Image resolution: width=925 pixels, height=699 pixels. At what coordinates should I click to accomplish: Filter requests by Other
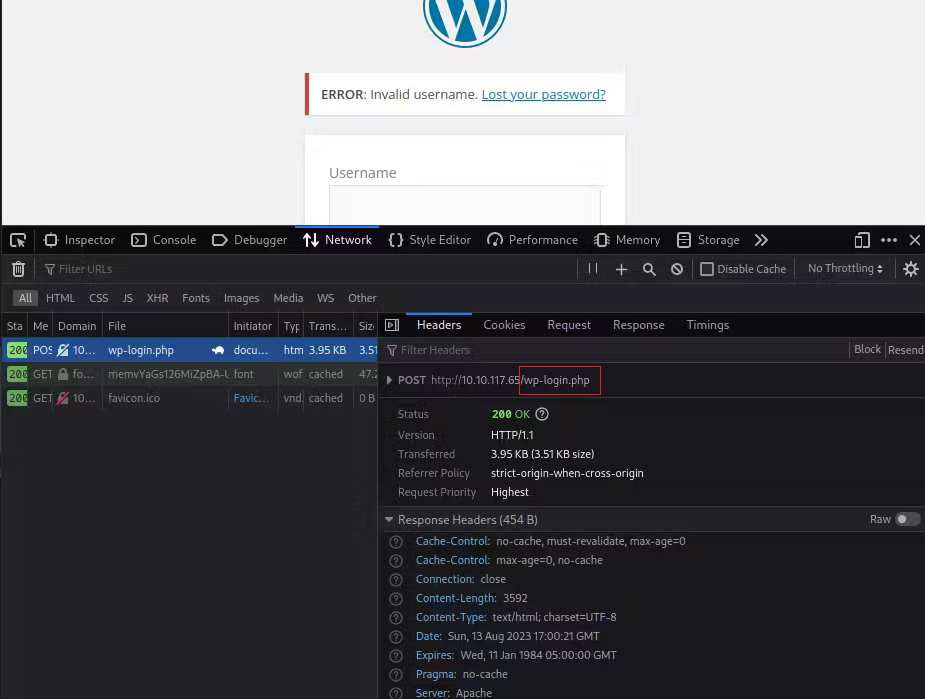[362, 298]
